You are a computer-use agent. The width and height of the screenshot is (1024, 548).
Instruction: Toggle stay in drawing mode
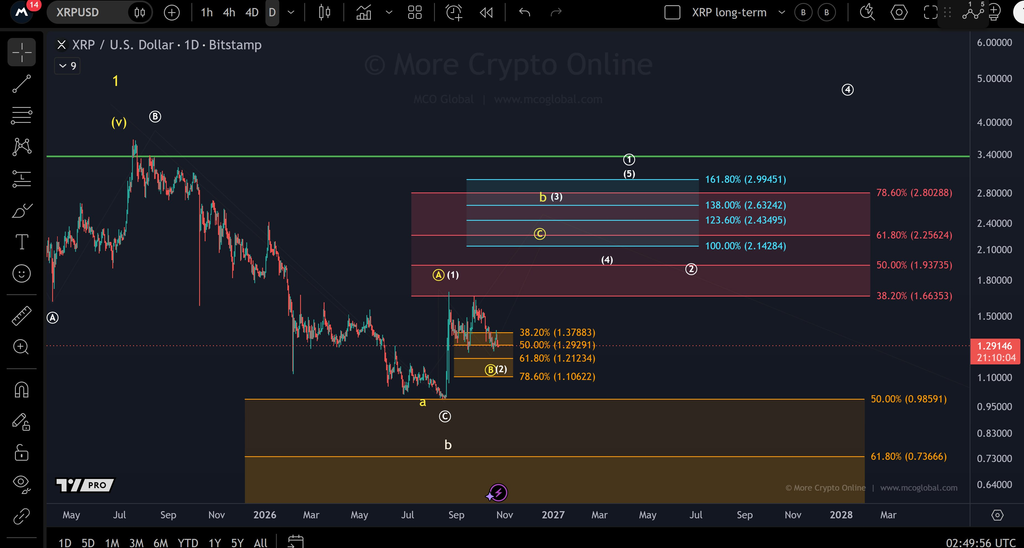click(x=22, y=421)
